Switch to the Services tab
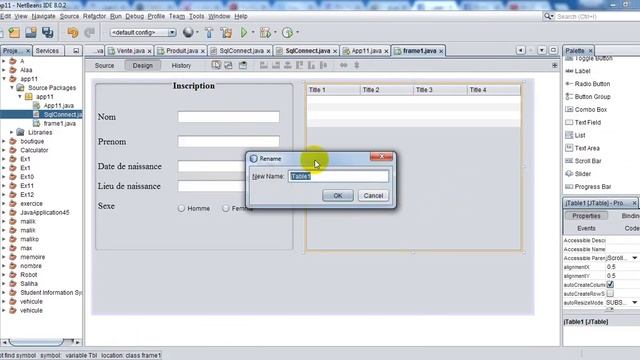The image size is (640, 360). 47,51
